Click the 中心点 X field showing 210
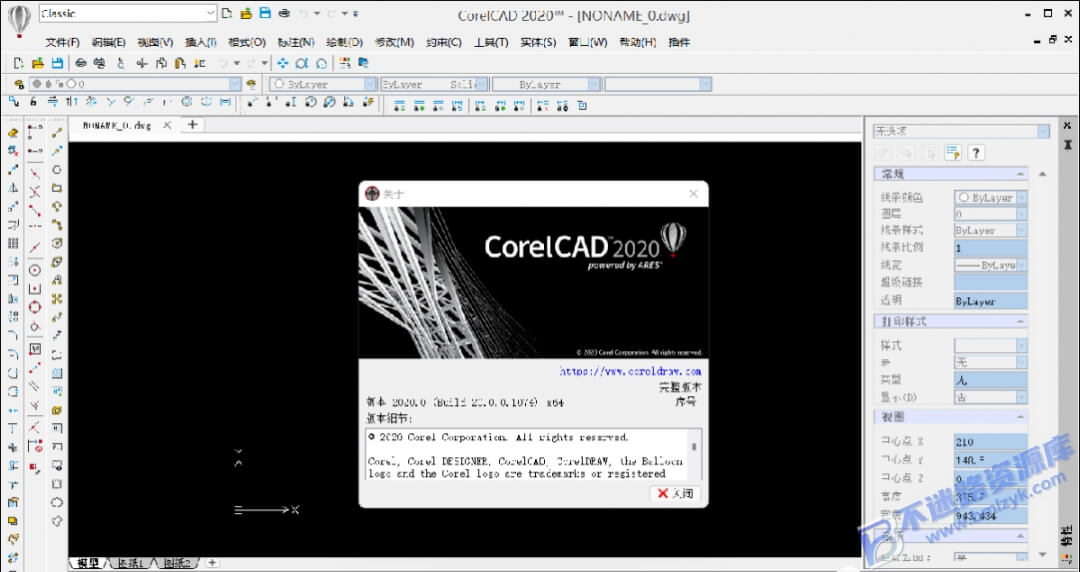This screenshot has width=1080, height=572. 990,442
